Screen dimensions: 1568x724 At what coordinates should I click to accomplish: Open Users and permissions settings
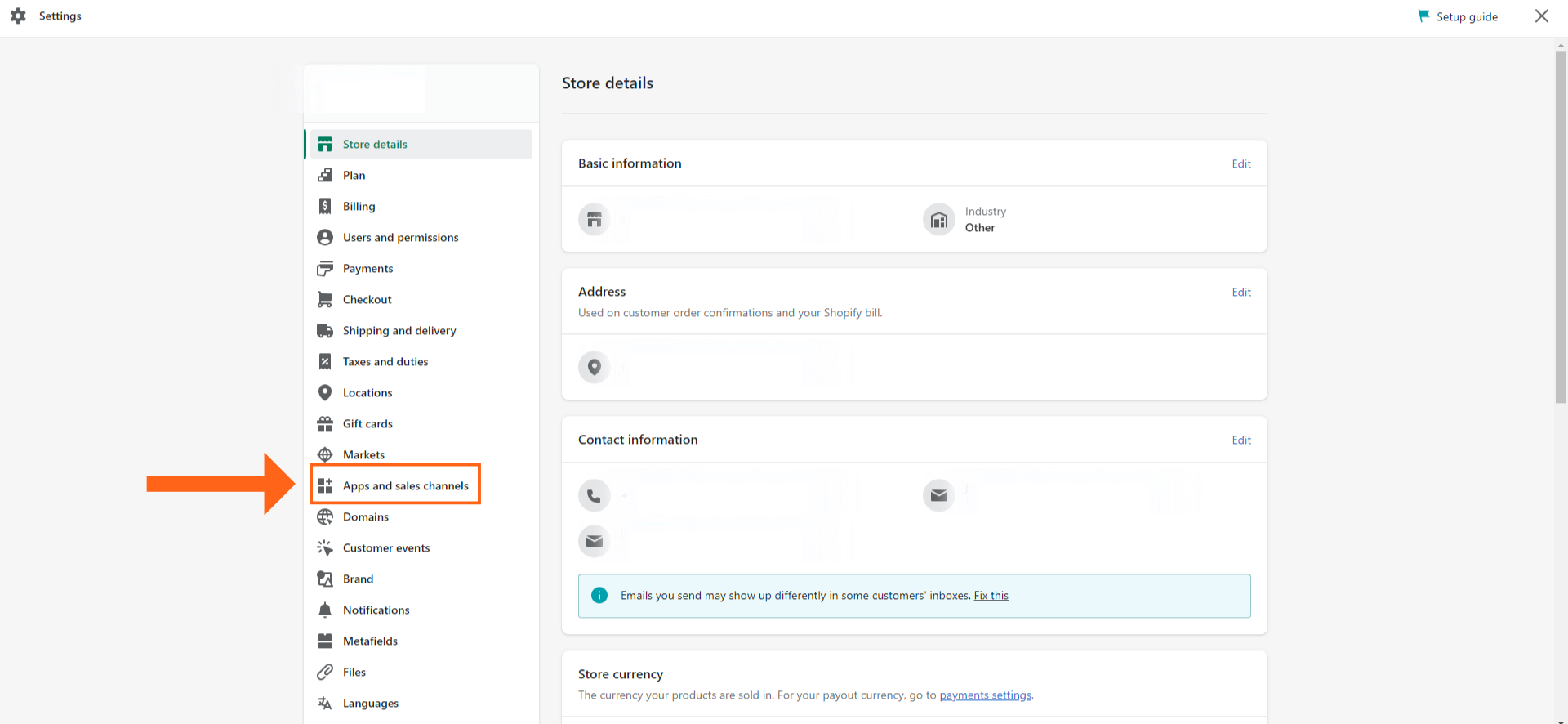(x=400, y=237)
